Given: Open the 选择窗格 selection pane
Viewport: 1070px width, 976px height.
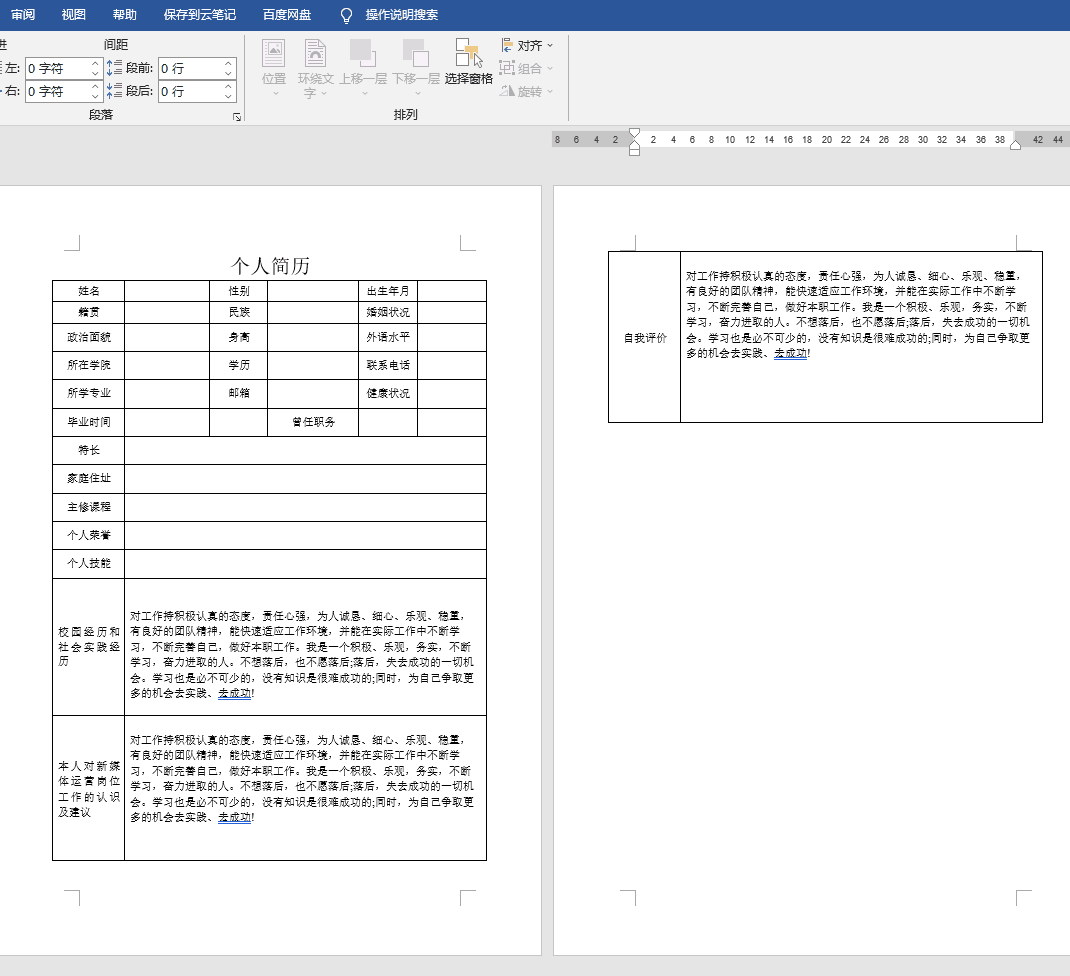Looking at the screenshot, I should [x=469, y=61].
